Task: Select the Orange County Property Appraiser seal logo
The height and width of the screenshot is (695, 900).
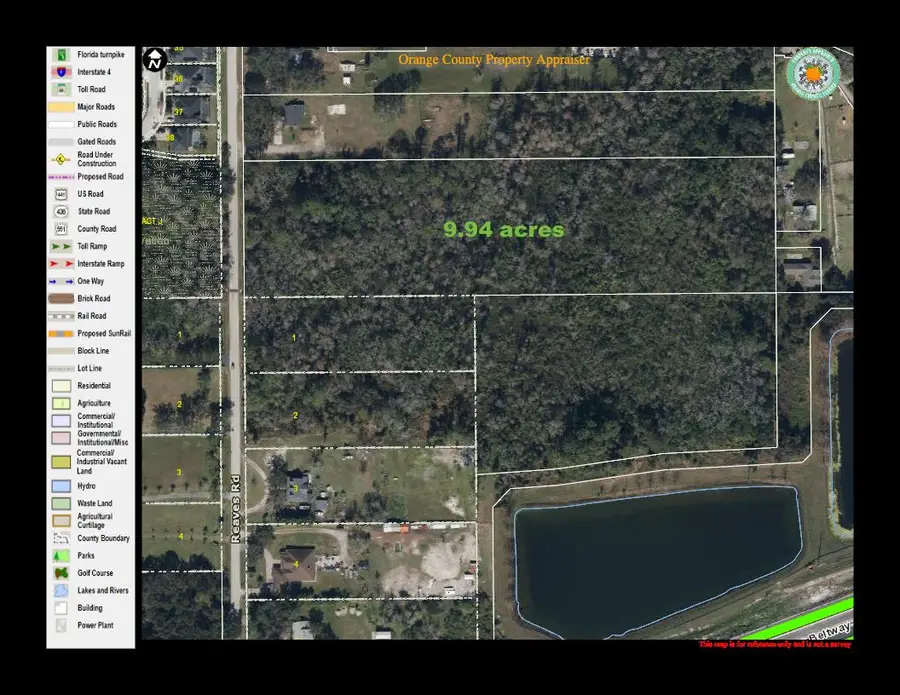Action: coord(813,71)
